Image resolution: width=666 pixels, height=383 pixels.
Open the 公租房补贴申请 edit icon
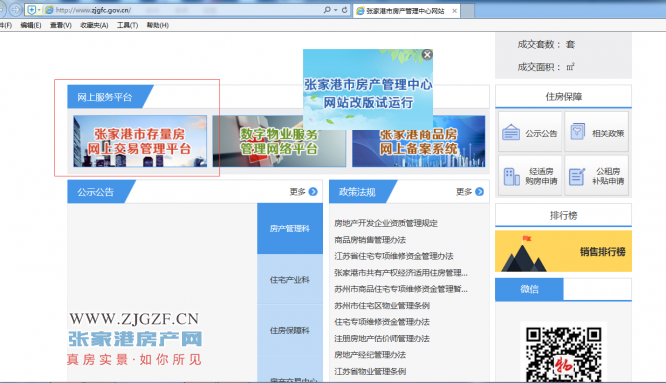click(x=577, y=177)
